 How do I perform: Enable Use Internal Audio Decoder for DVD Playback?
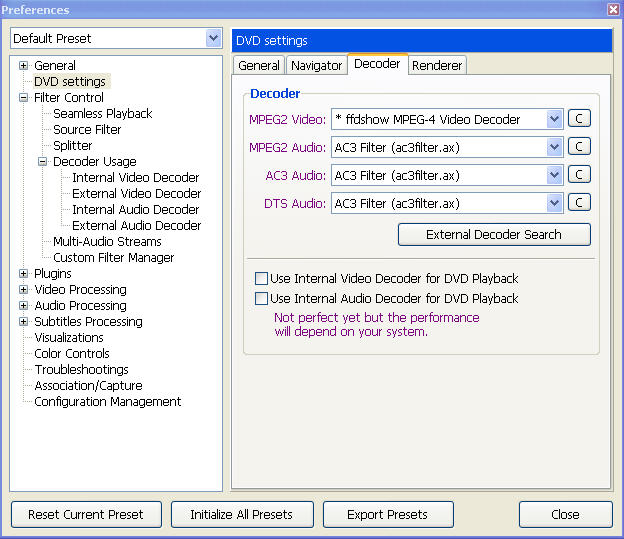262,299
